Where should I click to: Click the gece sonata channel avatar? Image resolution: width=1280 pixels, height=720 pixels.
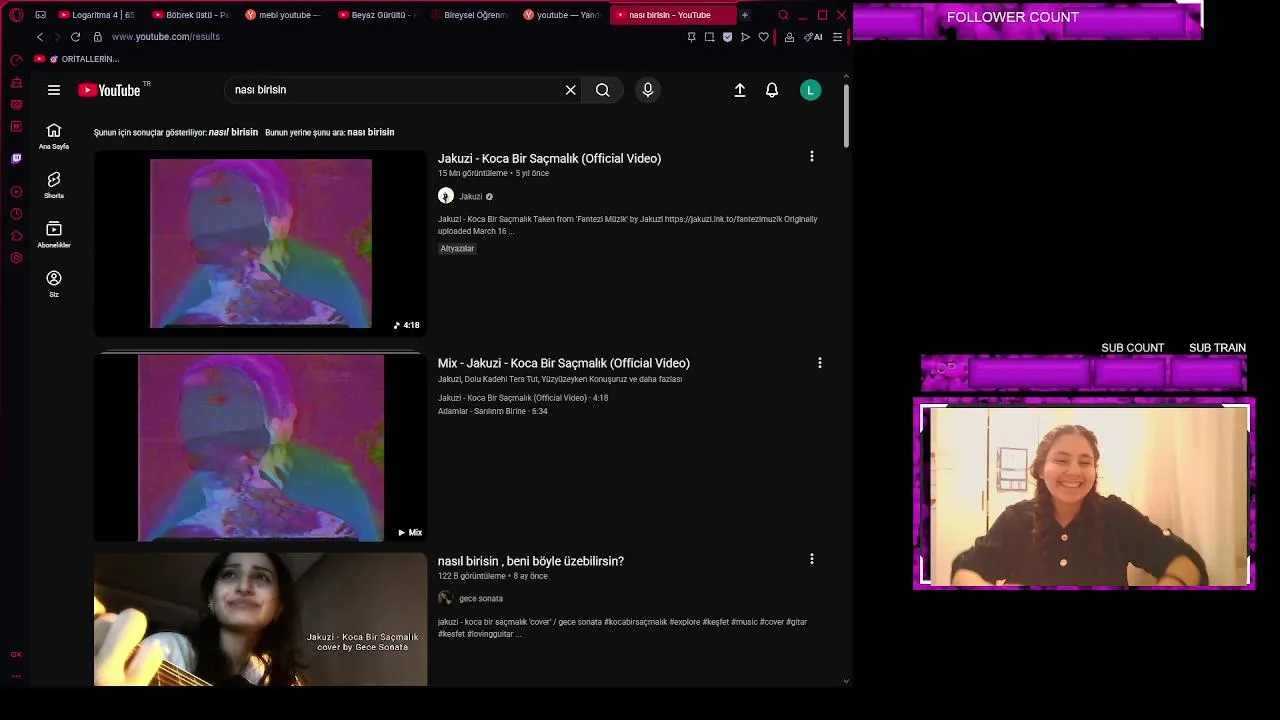[x=446, y=598]
